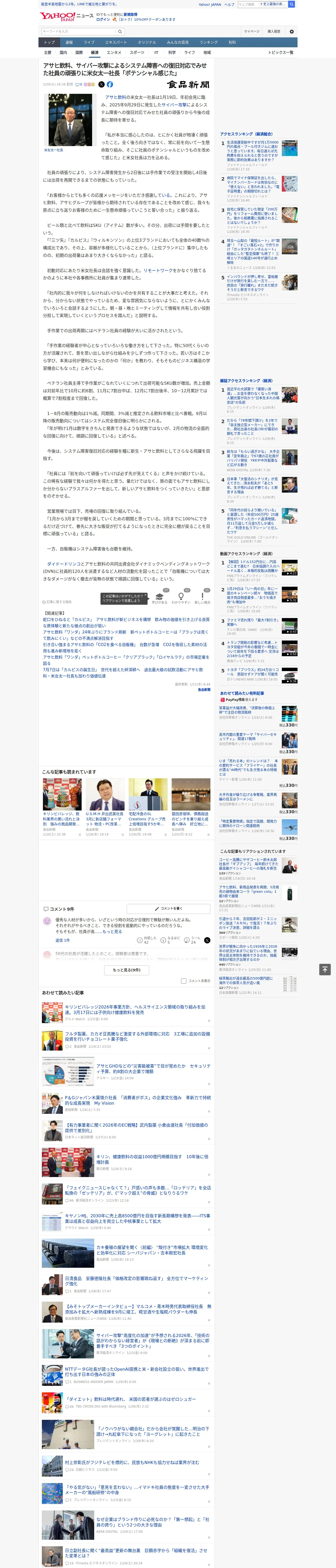Click the blue web search magnifier button
This screenshot has height=1568, width=336.
292,4
